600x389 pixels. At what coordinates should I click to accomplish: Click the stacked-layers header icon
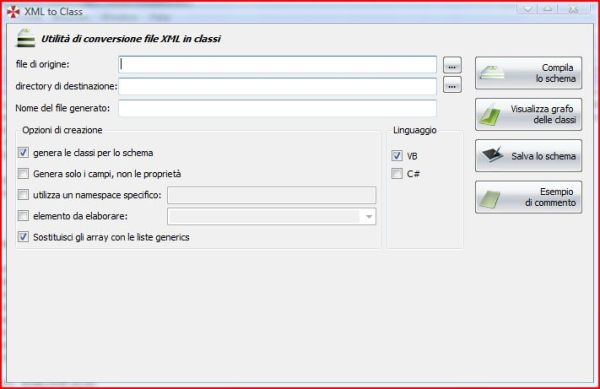point(26,38)
